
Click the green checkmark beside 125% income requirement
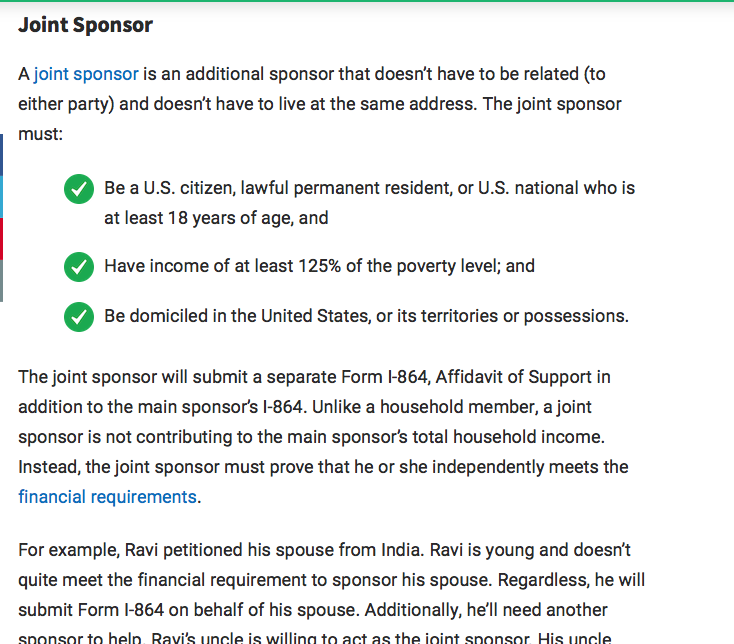tap(79, 267)
